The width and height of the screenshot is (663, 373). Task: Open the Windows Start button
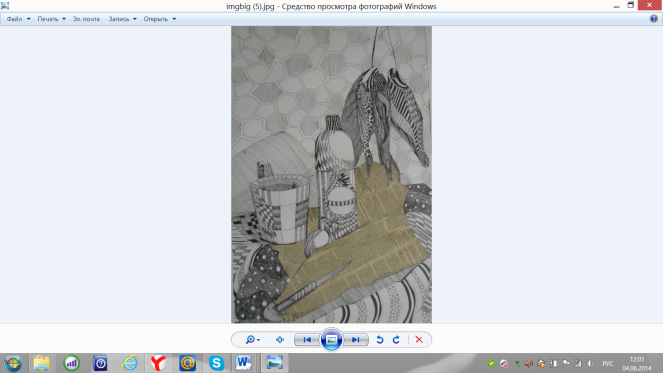(13, 363)
